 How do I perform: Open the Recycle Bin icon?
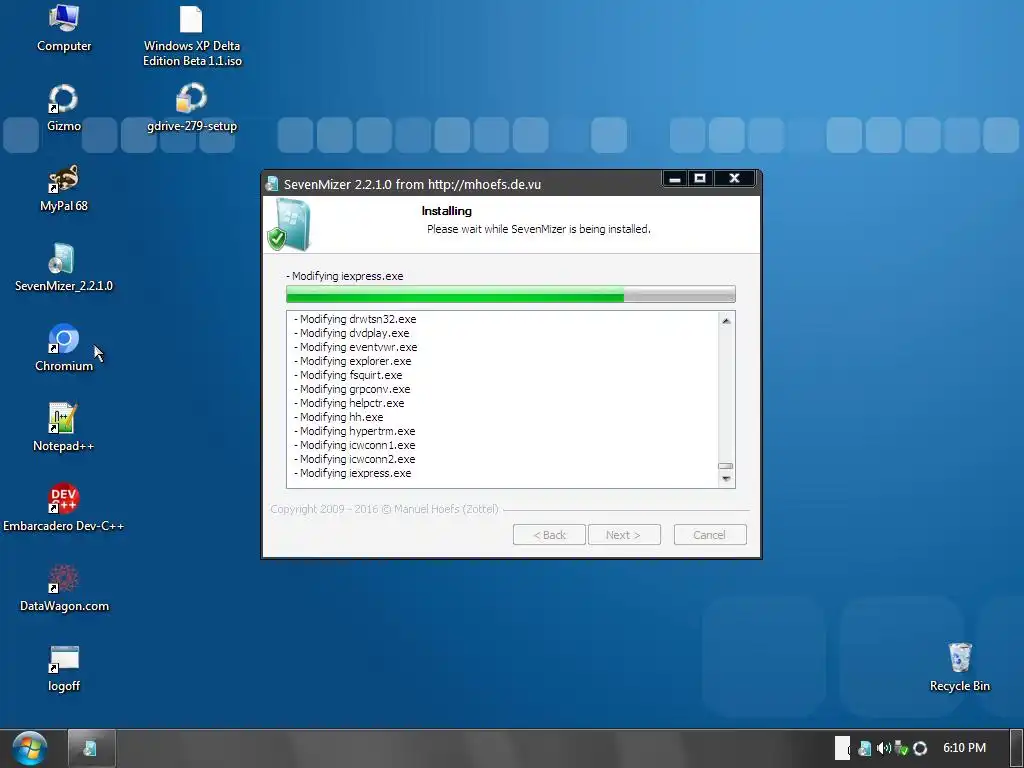(x=959, y=667)
